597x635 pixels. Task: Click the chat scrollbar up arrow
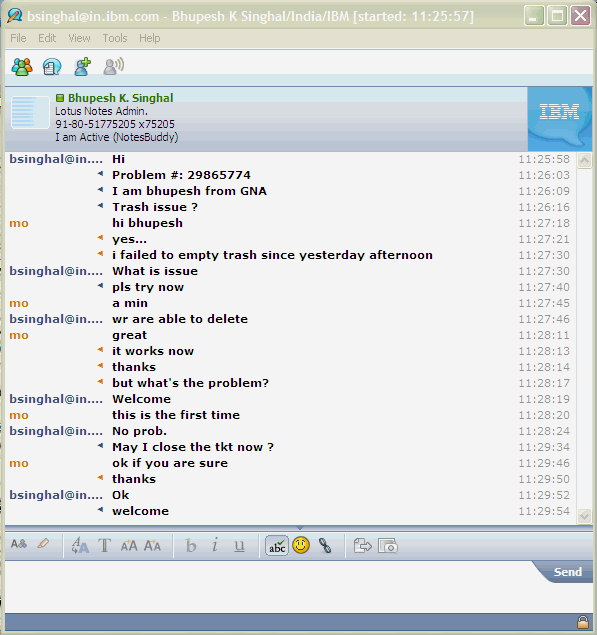pos(584,160)
